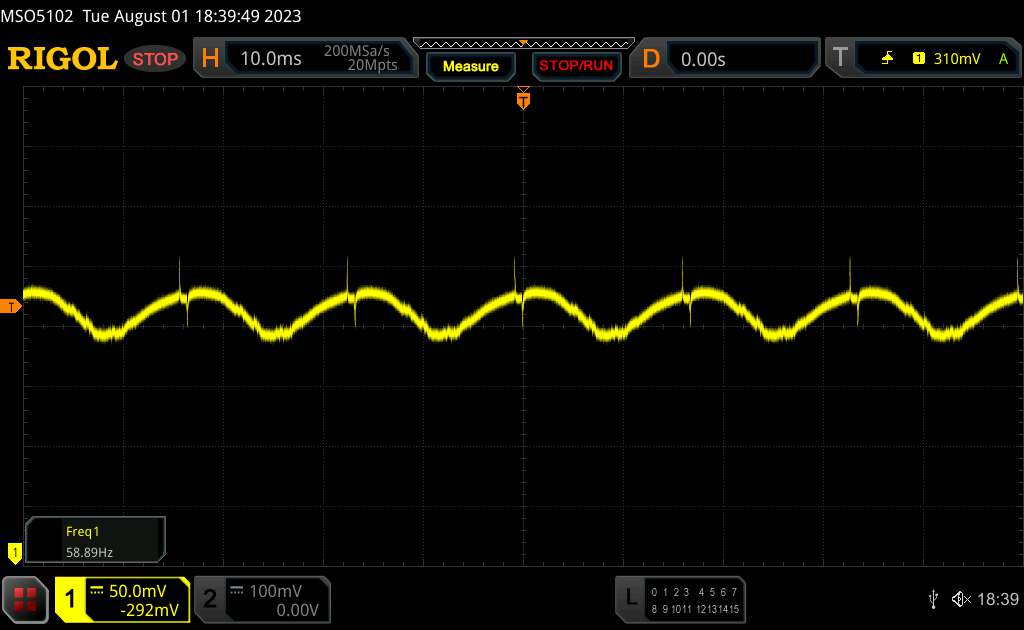The image size is (1024, 630).
Task: Click channel 2 100mV scale value
Action: (276, 591)
